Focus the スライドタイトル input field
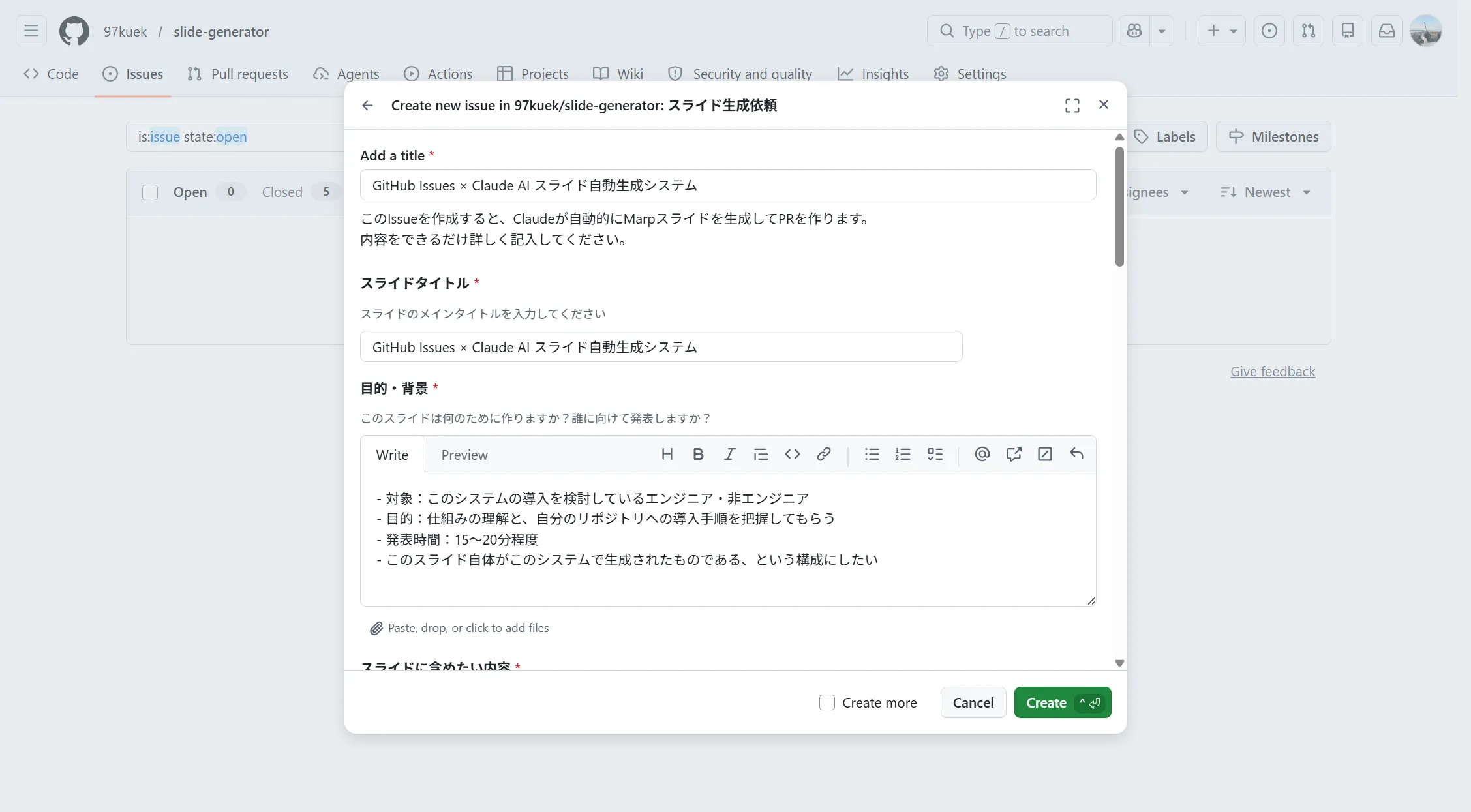Viewport: 1471px width, 812px height. click(661, 346)
